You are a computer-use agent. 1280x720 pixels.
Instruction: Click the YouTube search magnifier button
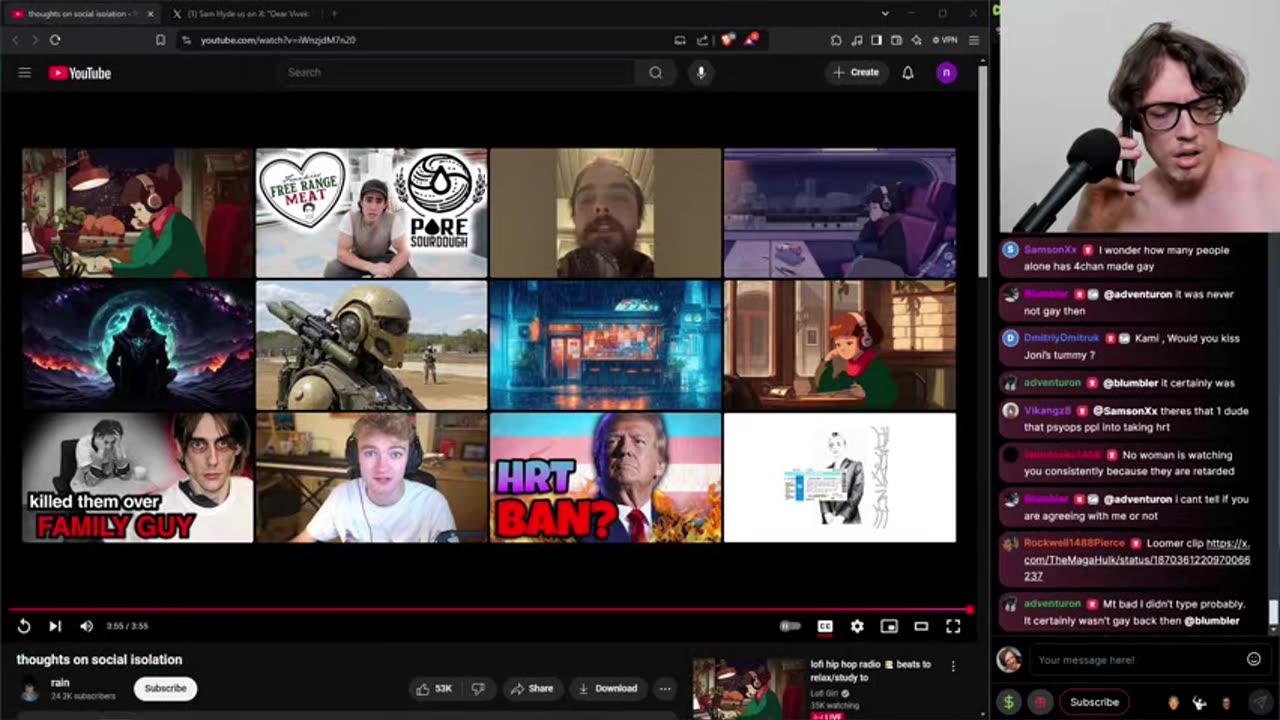pos(655,72)
